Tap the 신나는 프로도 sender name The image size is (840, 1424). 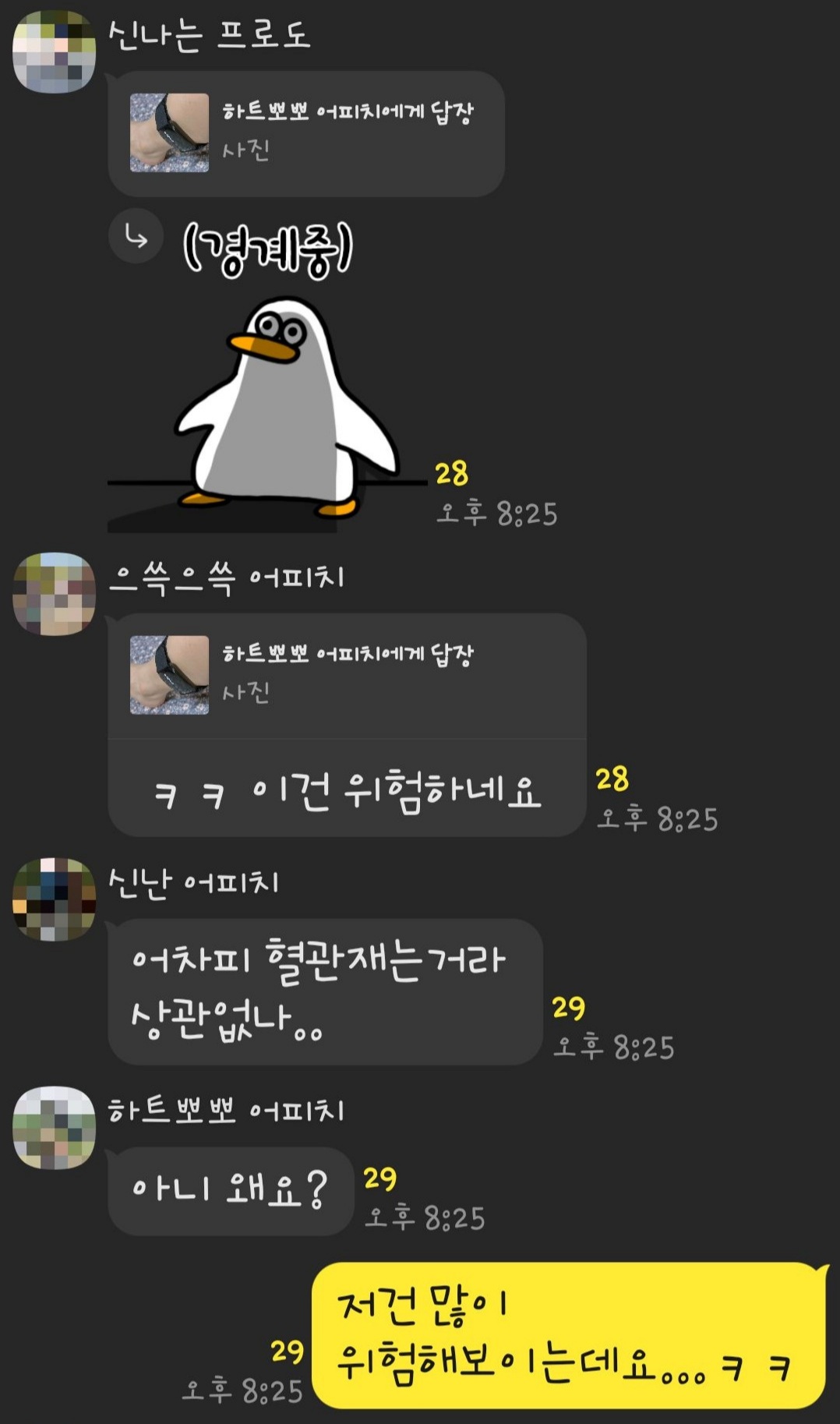click(209, 35)
